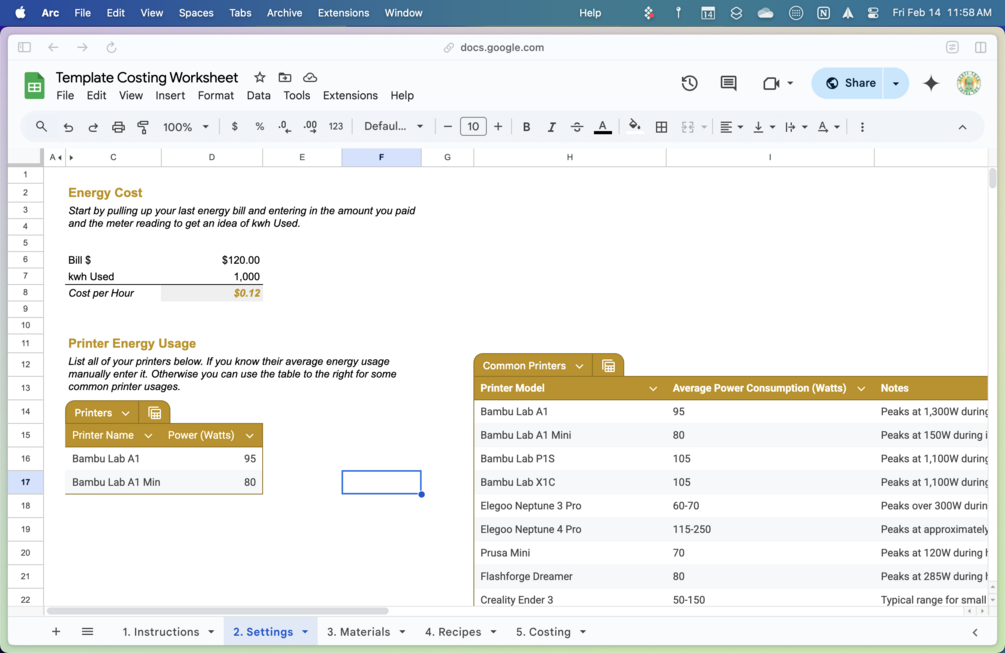
Task: Click the move to folder icon
Action: coord(285,78)
